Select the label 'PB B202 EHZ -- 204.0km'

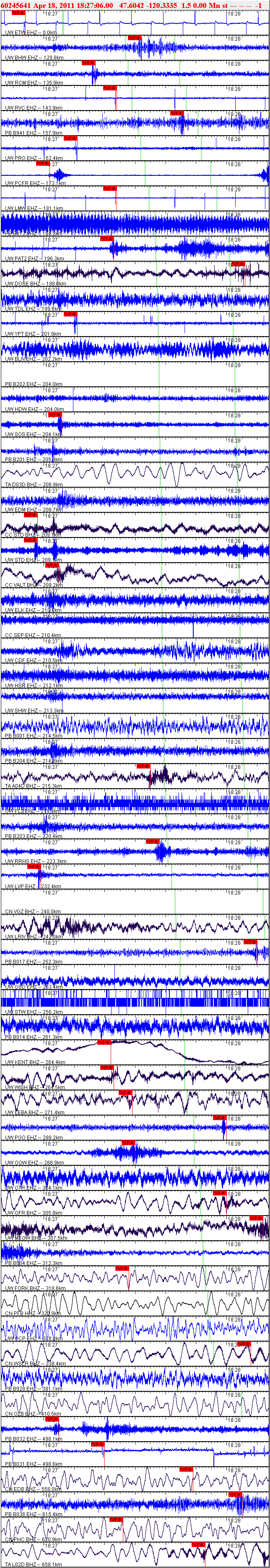(34, 383)
